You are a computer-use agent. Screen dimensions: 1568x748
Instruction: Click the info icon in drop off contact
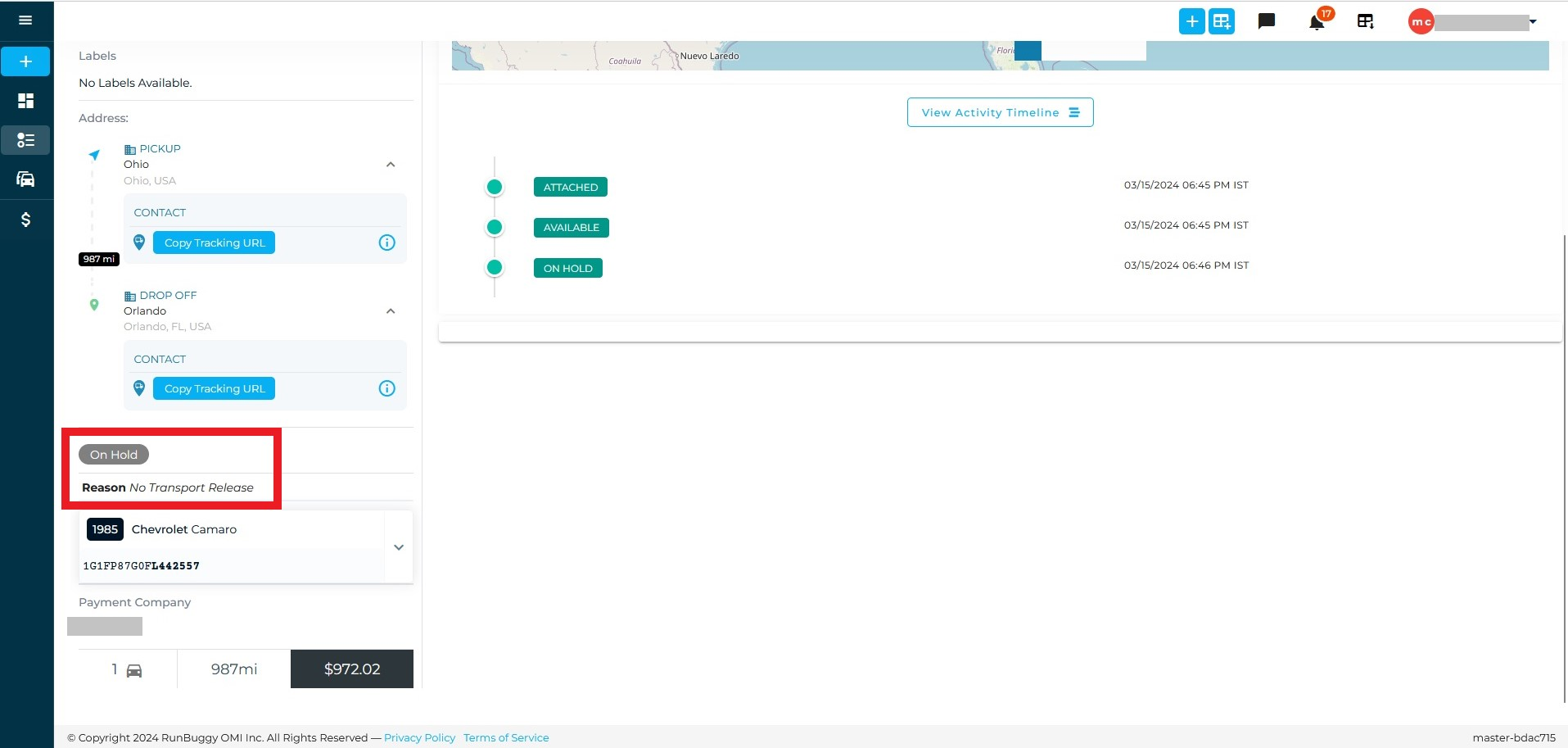tap(386, 388)
